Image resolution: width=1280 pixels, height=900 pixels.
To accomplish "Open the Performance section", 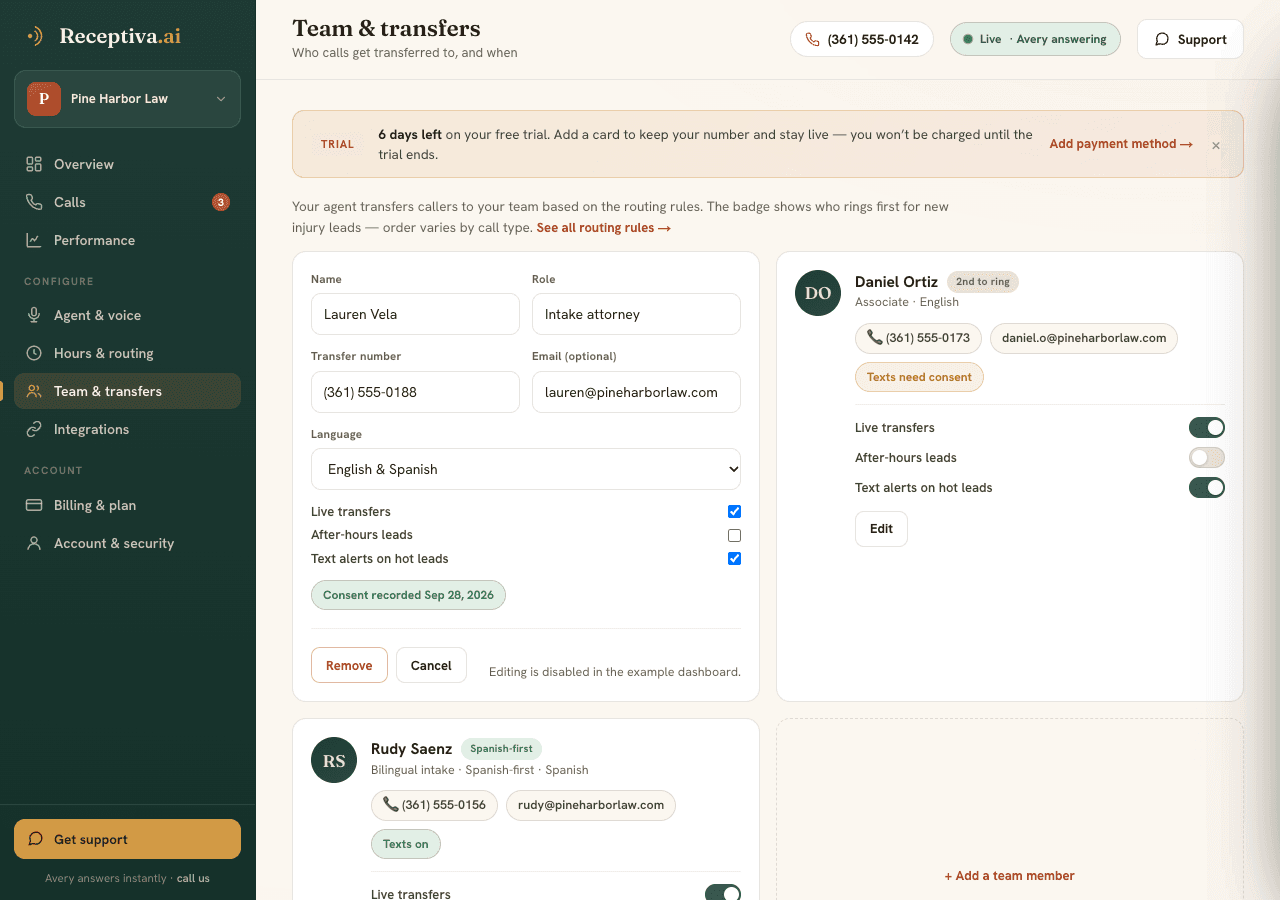I will pyautogui.click(x=127, y=240).
